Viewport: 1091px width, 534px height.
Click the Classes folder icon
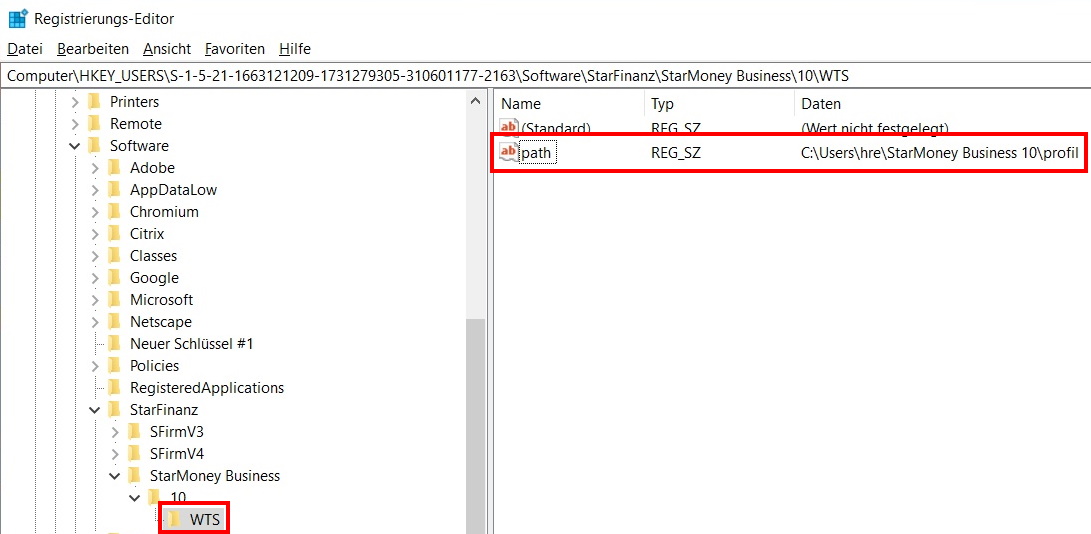coord(114,256)
